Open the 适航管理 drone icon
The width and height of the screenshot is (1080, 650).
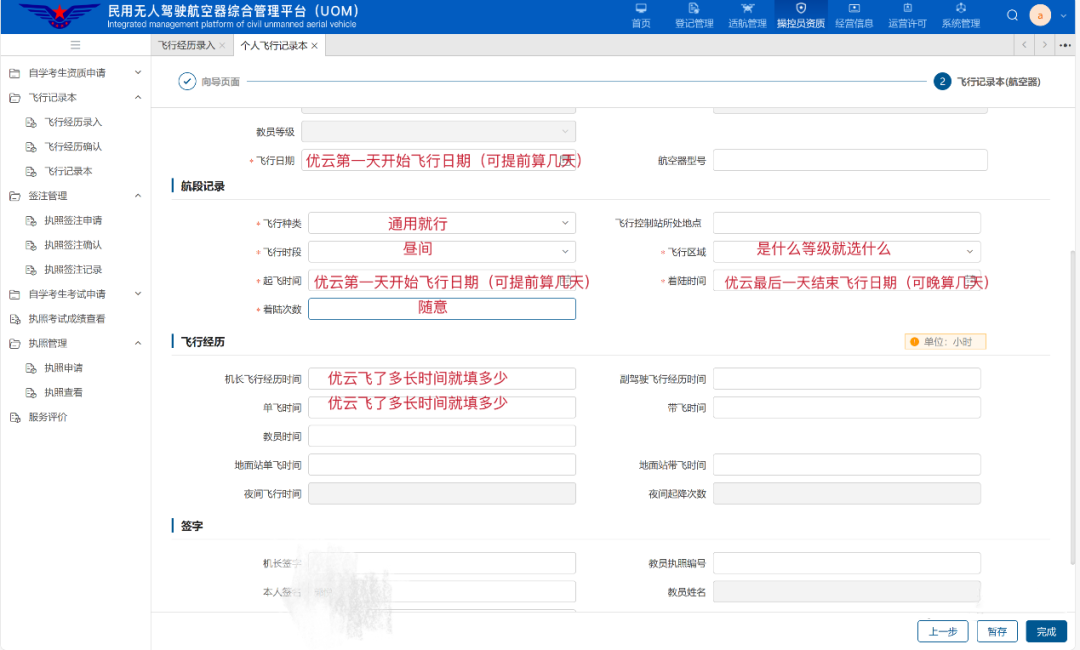coord(747,8)
